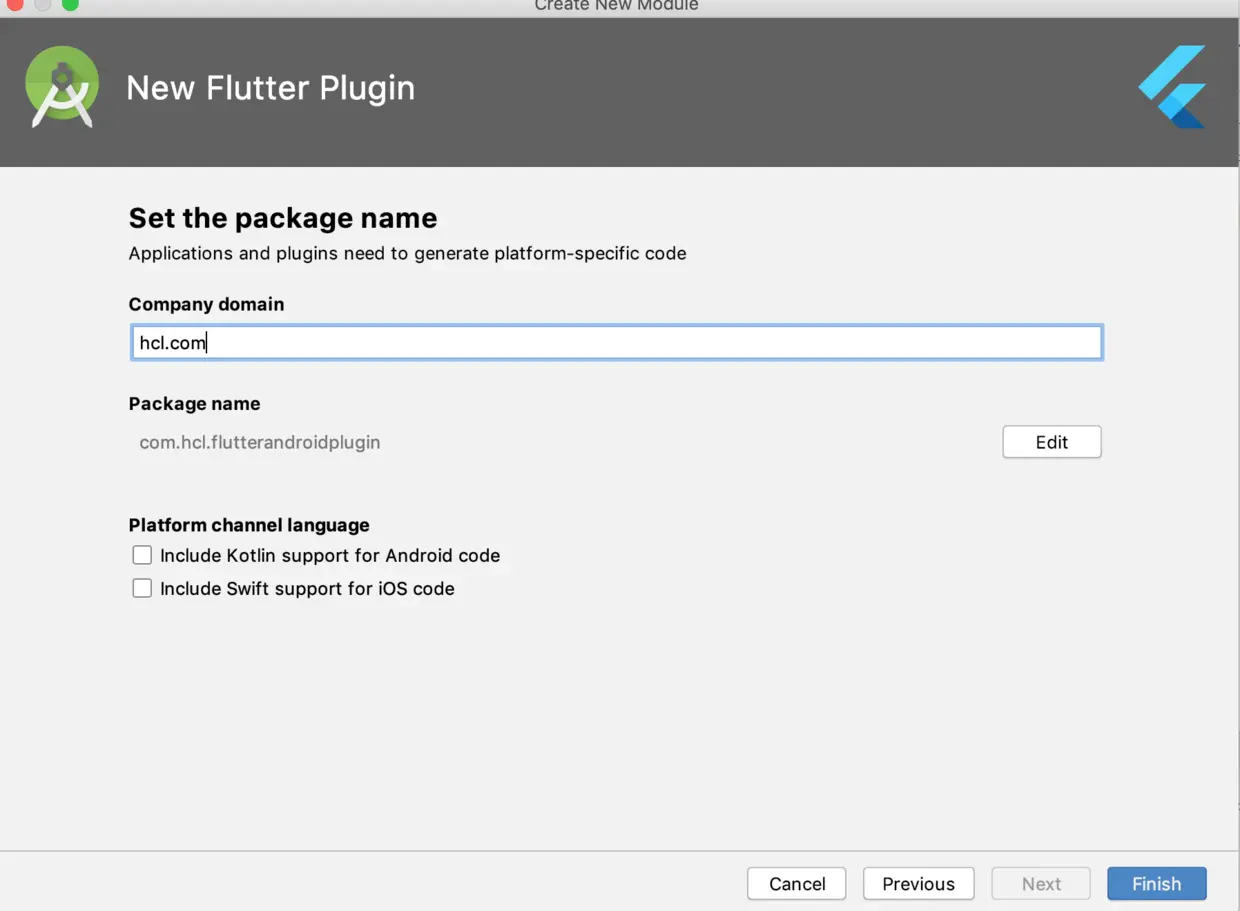
Task: Click the Flutter logo in header
Action: pos(1172,87)
